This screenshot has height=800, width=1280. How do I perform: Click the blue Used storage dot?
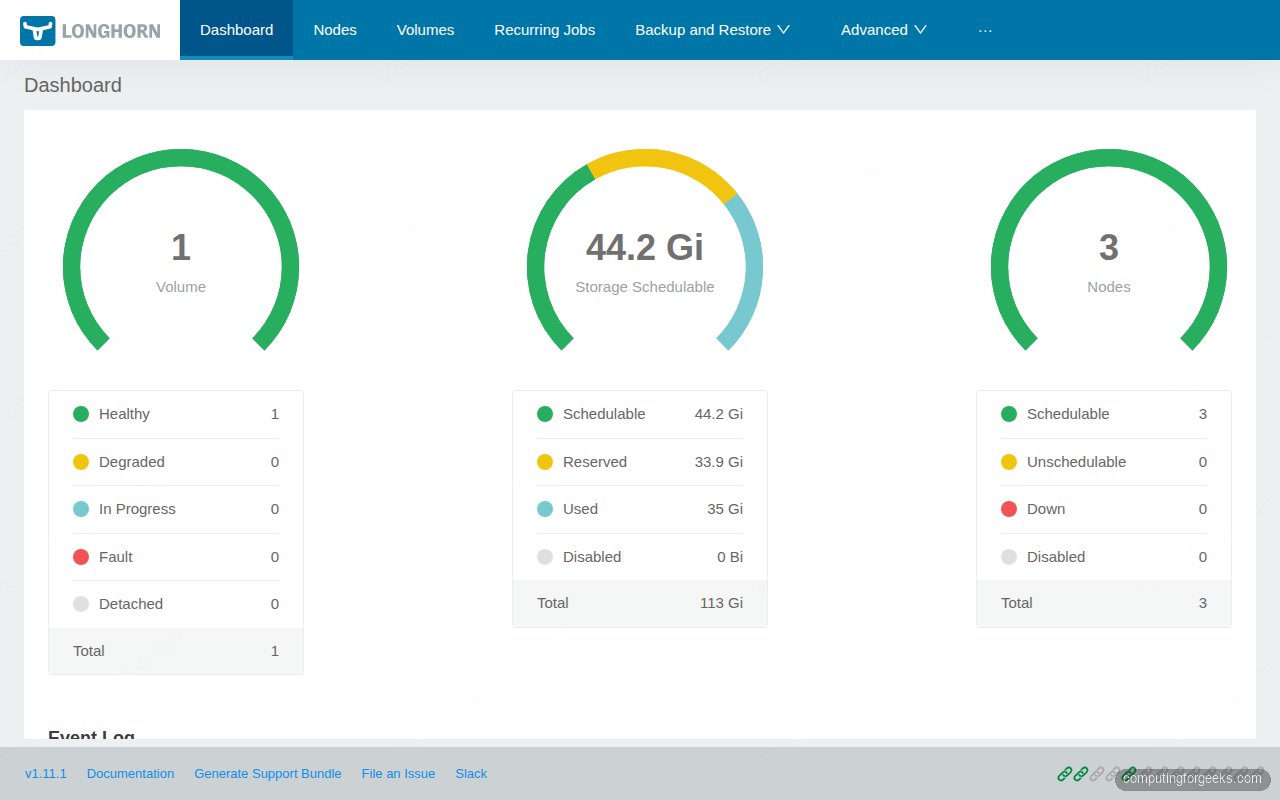pos(545,509)
